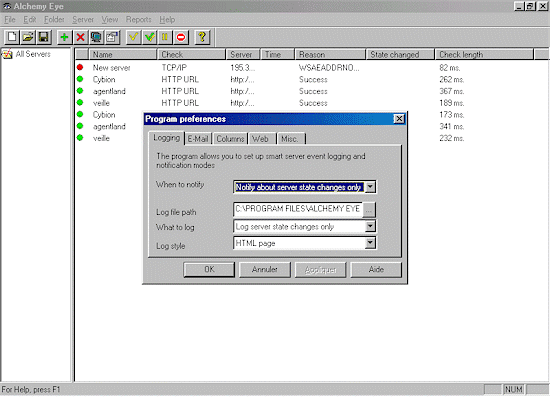
Task: Switch to the Logging tab
Action: pyautogui.click(x=167, y=138)
